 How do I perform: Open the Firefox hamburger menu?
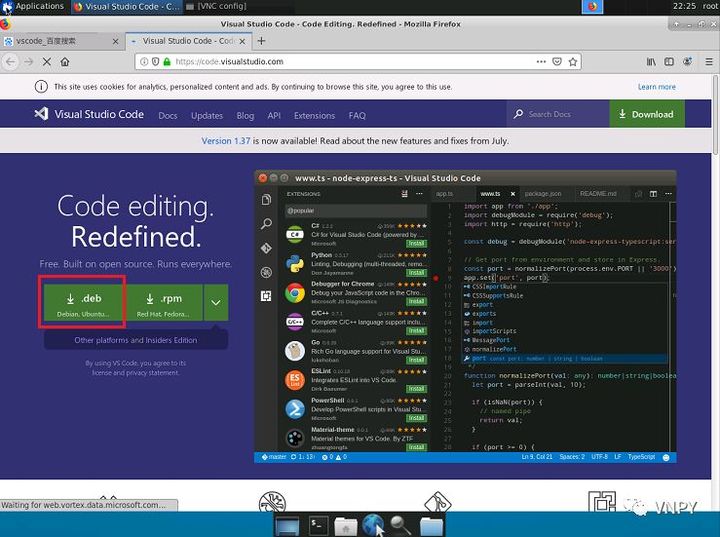(709, 62)
